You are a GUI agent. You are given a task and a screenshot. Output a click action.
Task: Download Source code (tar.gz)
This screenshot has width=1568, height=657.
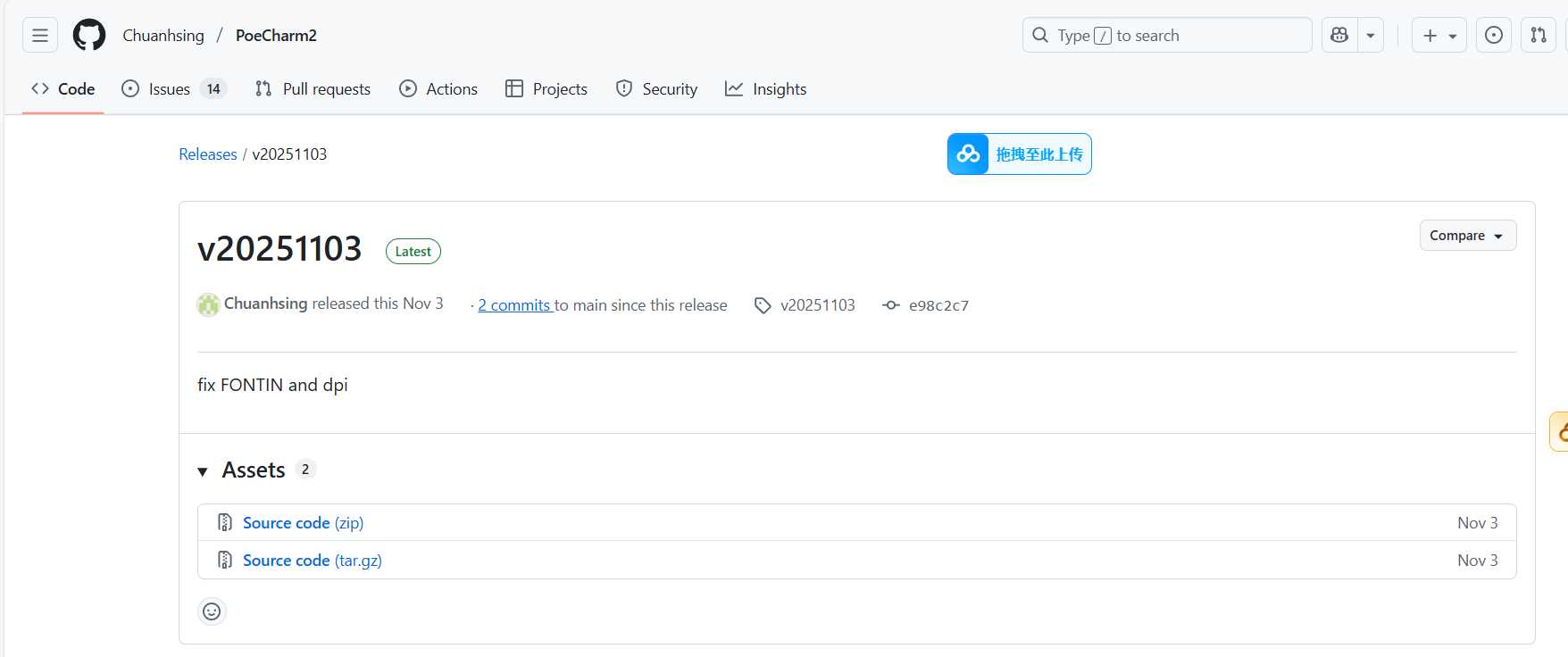(313, 561)
